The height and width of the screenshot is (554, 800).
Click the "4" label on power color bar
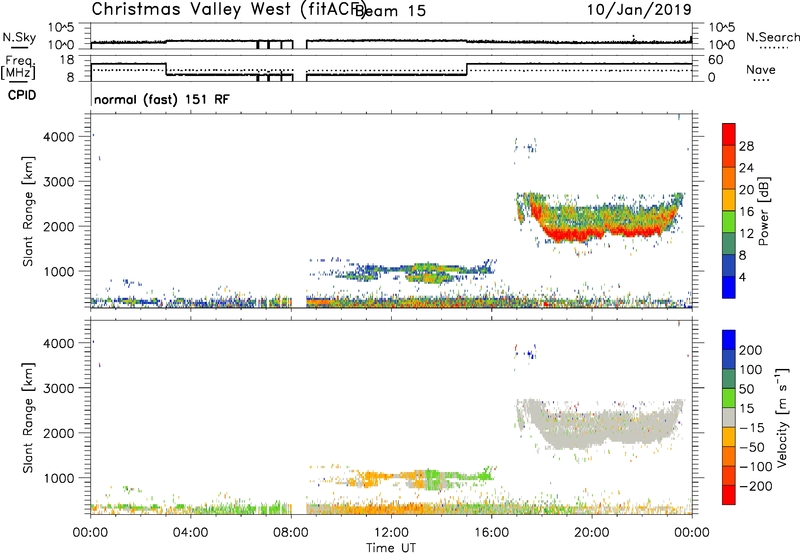pos(742,277)
